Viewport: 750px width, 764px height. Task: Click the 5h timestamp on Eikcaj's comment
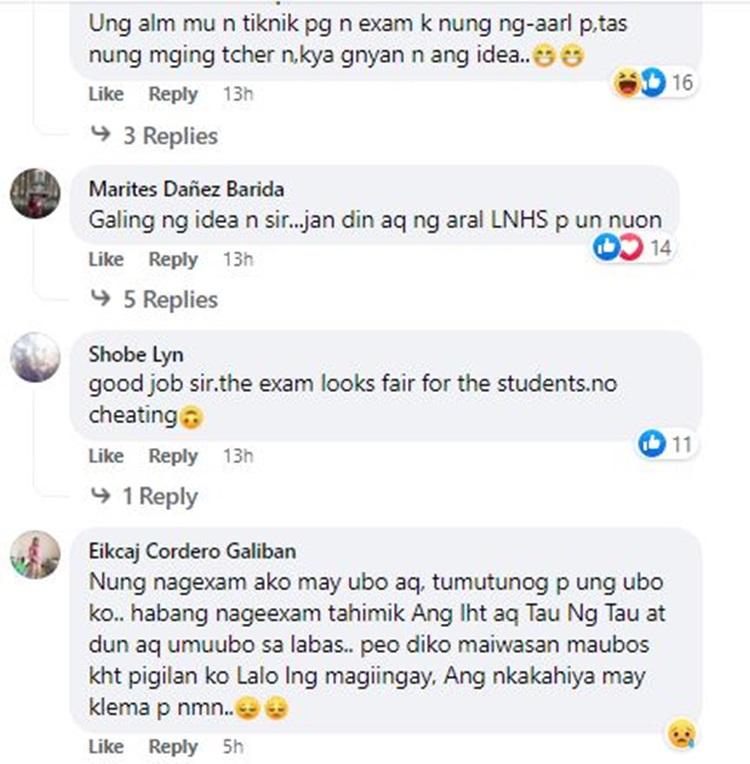tap(233, 746)
